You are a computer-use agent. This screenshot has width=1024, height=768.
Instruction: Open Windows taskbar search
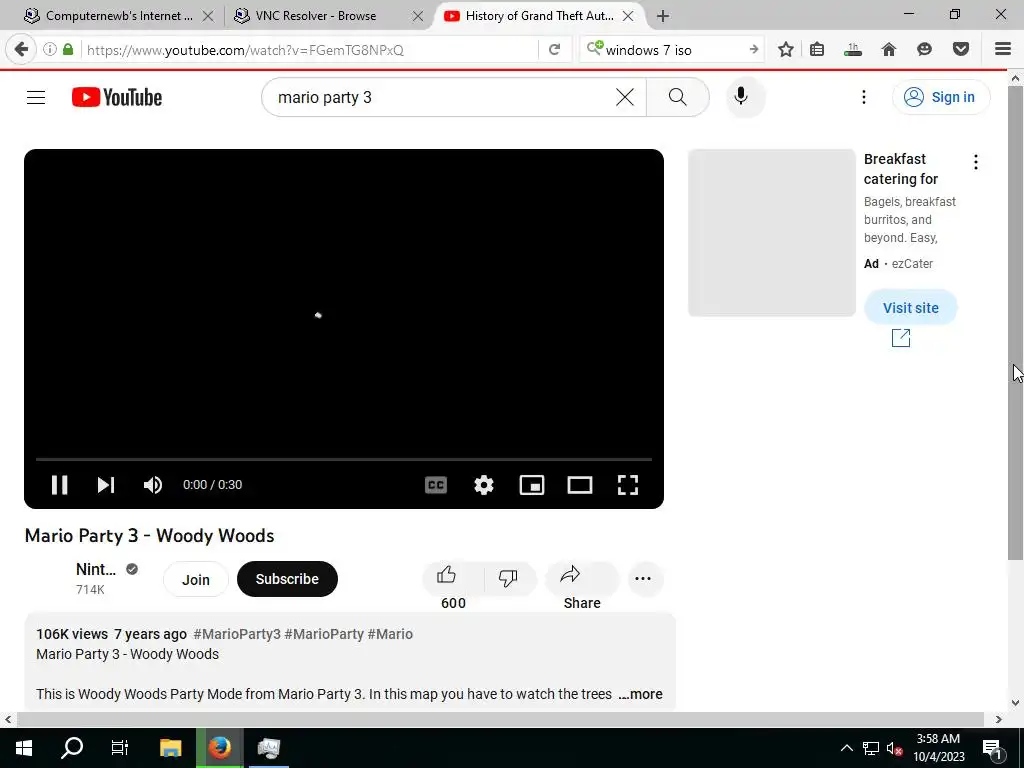pos(72,748)
